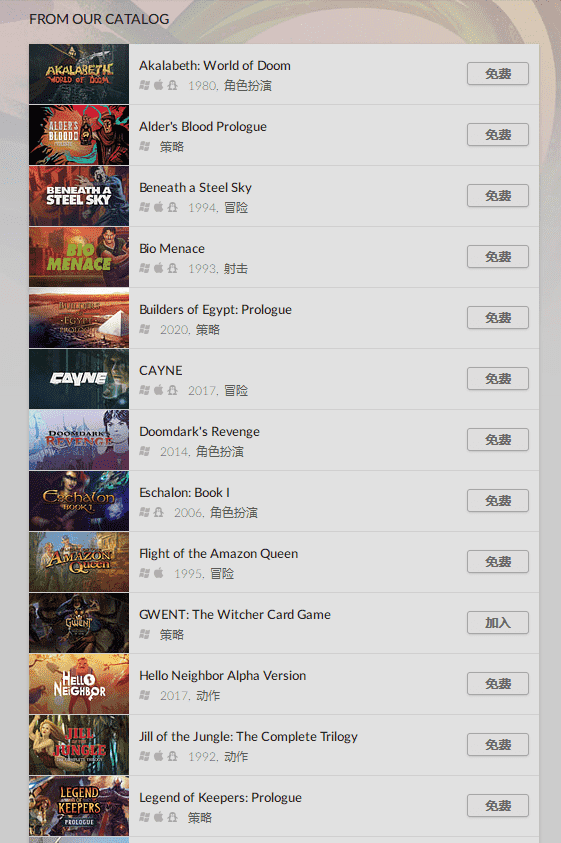Image resolution: width=561 pixels, height=843 pixels.
Task: Click the Apple icon under Beneath a Steel Sky
Action: 159,207
